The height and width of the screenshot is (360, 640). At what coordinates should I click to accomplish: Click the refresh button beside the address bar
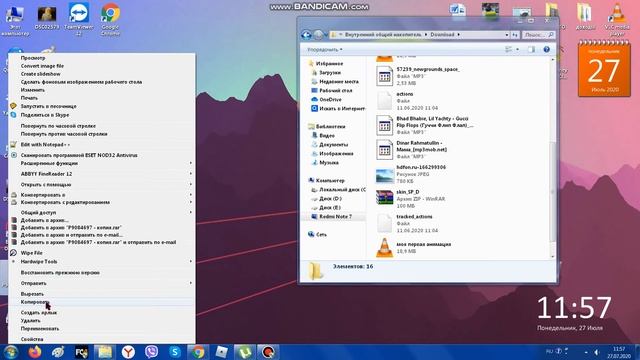(515, 35)
